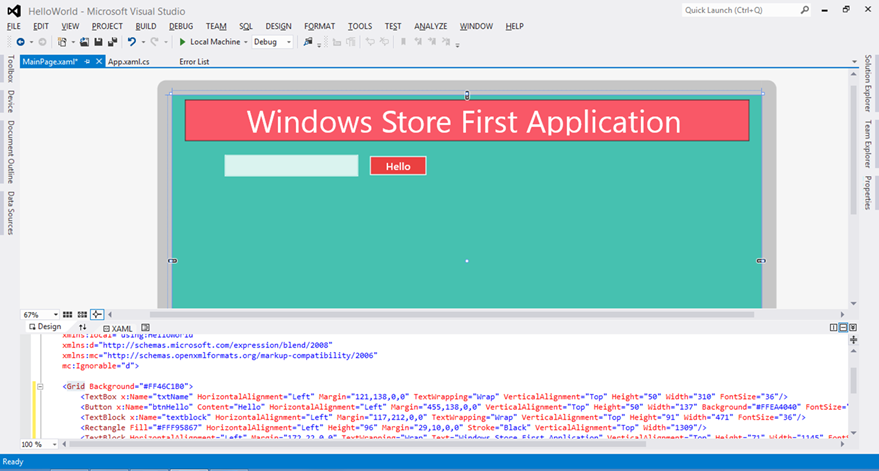Open the TOOLS menu

coord(360,26)
